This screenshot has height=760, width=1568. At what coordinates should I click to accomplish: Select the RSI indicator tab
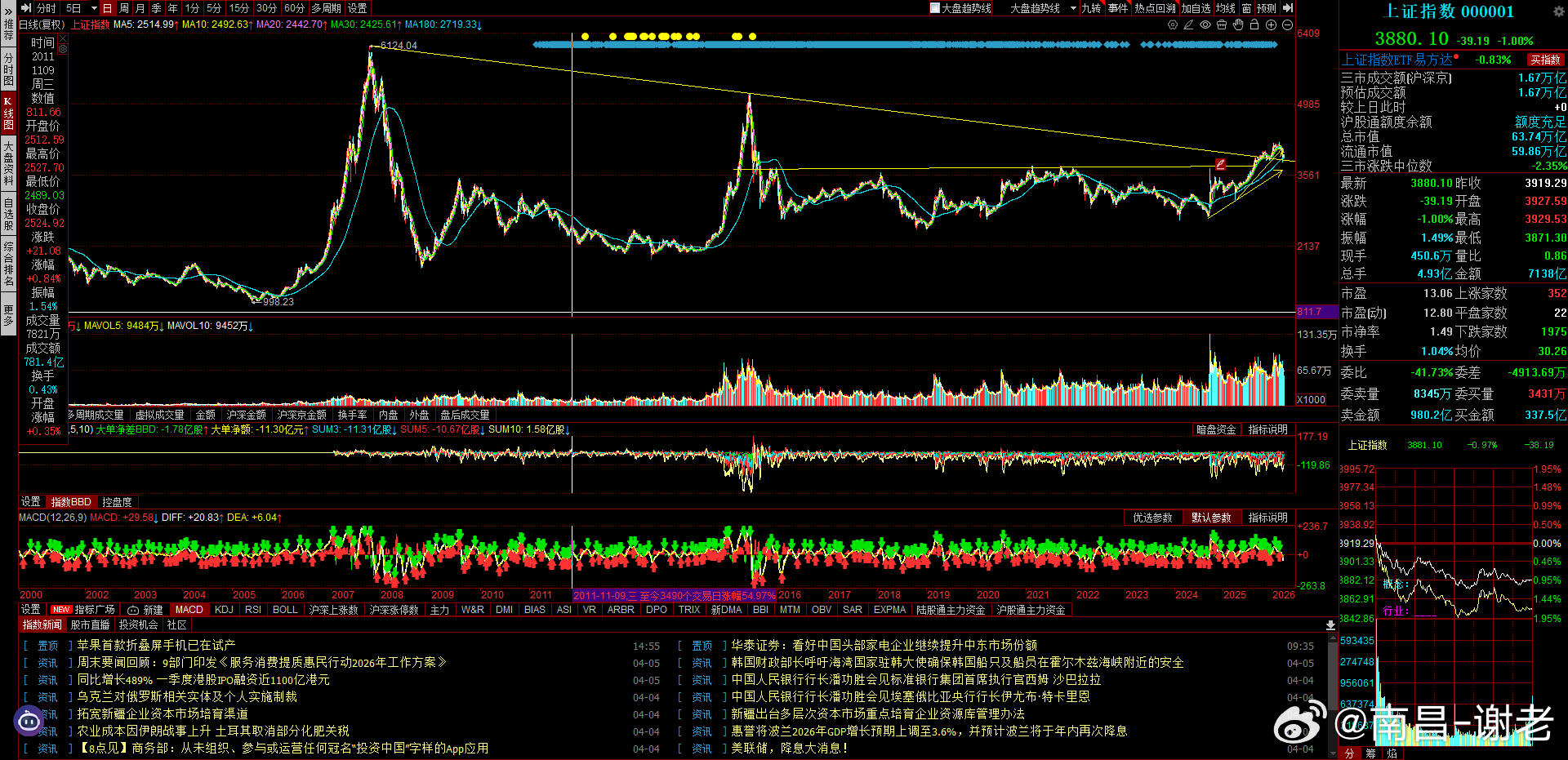pos(253,610)
